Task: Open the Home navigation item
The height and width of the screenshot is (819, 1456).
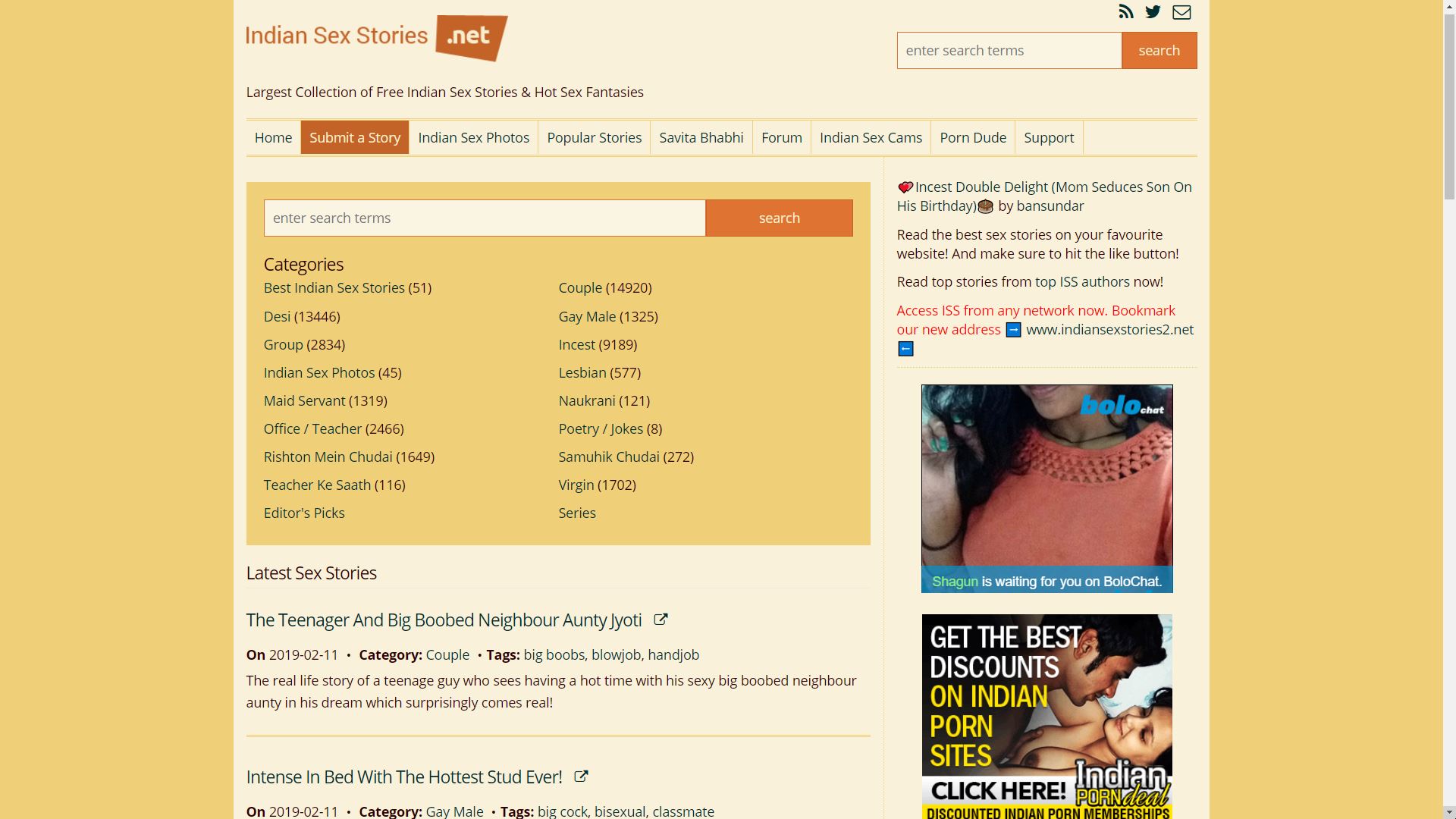Action: point(273,137)
